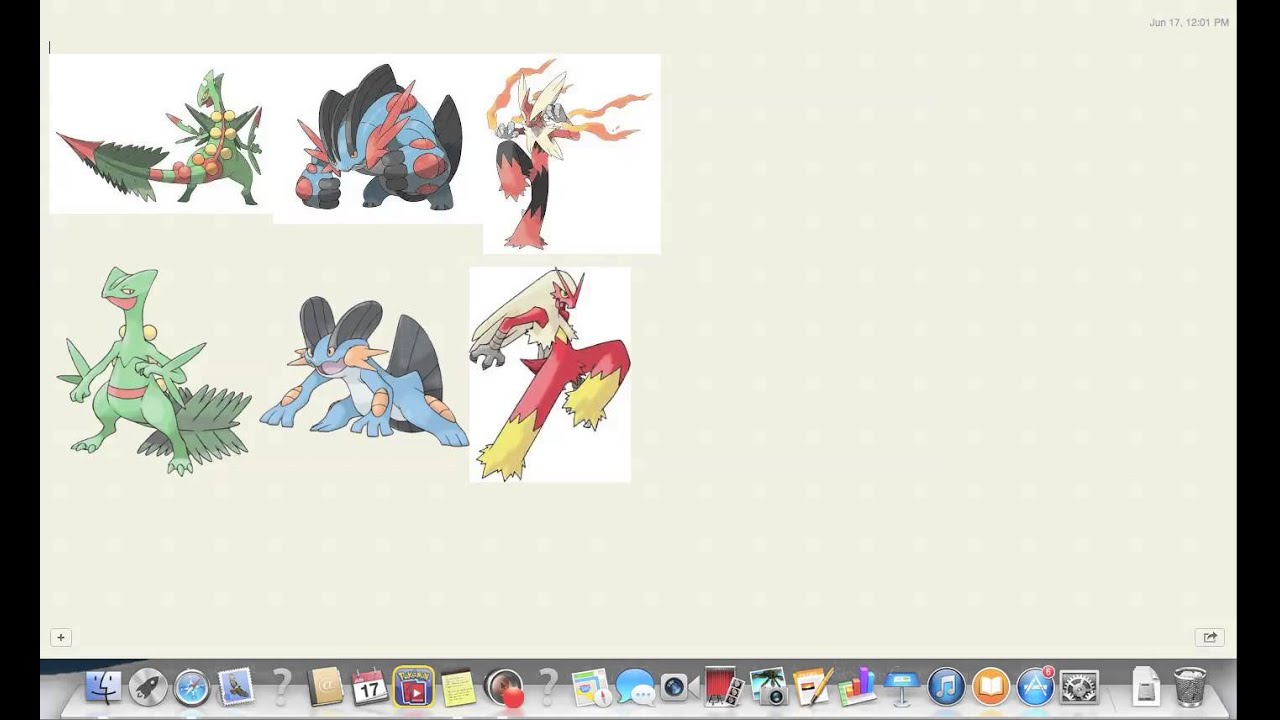This screenshot has height=720, width=1280.
Task: Open iPhoto camera and palm icon
Action: 768,687
